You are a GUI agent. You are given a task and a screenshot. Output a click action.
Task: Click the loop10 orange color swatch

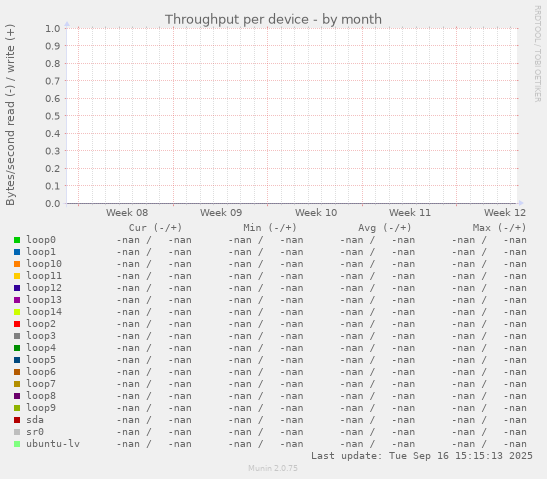17,264
